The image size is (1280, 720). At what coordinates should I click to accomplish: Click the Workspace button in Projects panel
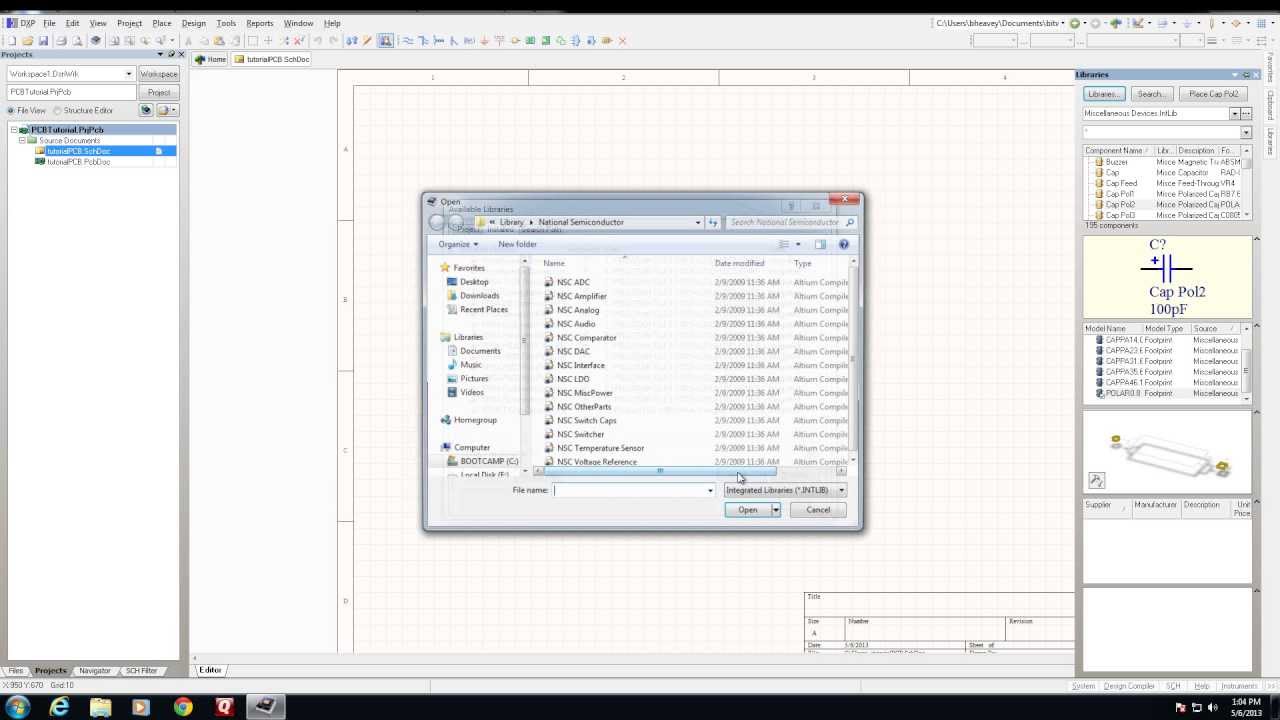pos(158,74)
